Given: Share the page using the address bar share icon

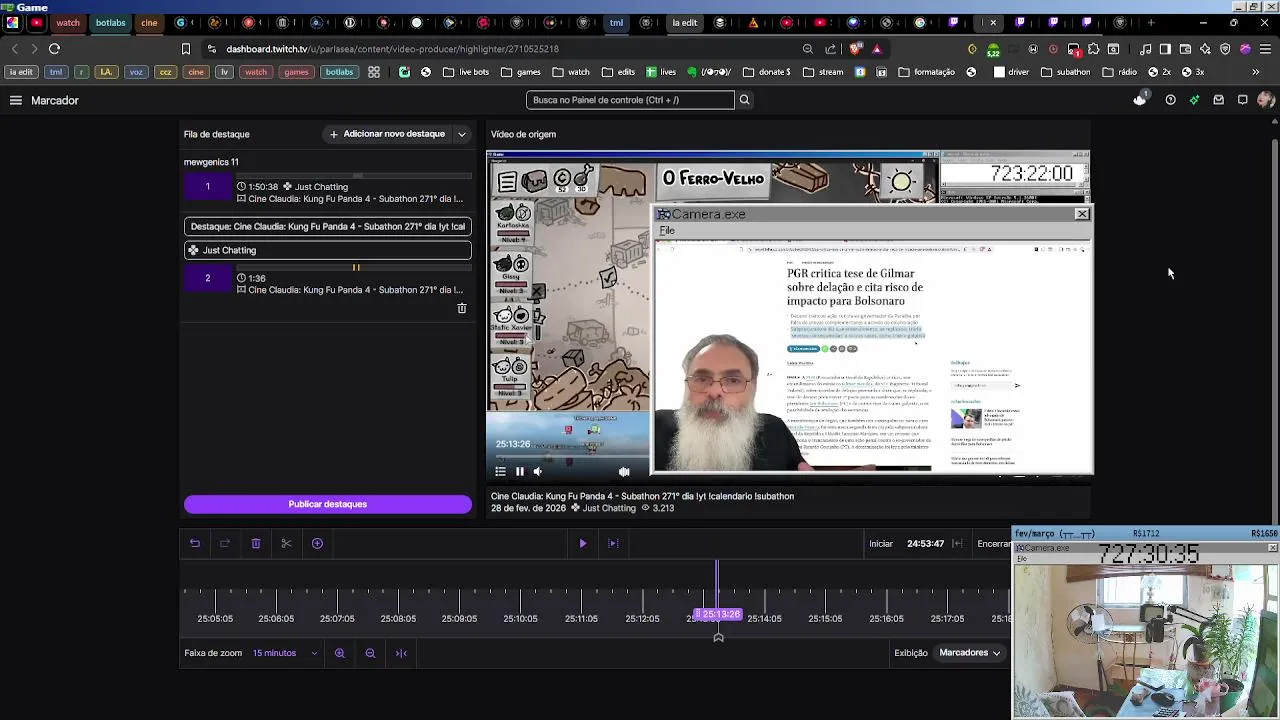Looking at the screenshot, I should 831,48.
